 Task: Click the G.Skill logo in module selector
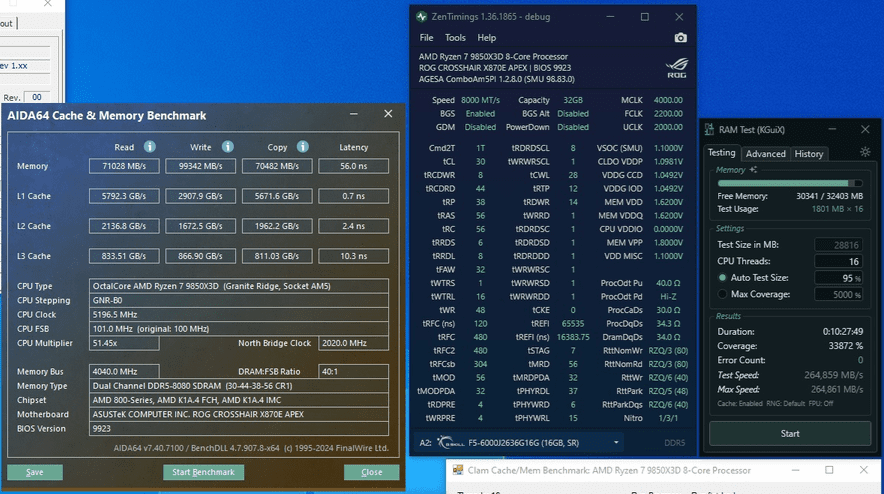click(x=450, y=443)
